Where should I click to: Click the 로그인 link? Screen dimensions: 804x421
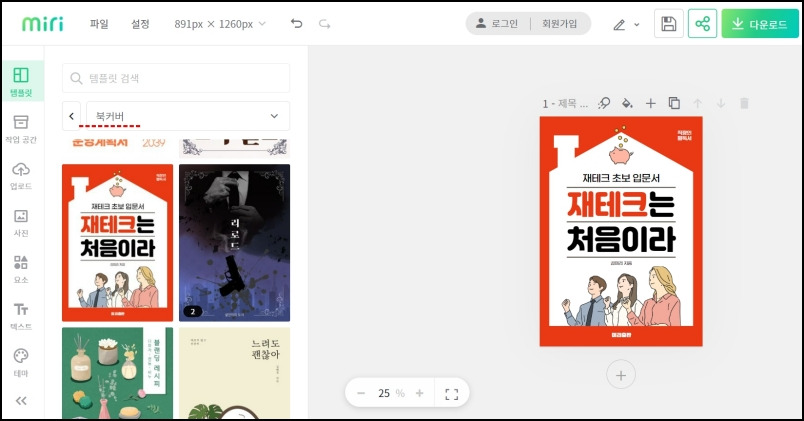coord(497,24)
